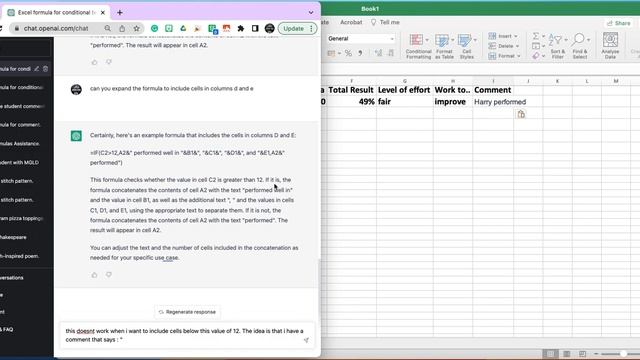This screenshot has width=640, height=360.
Task: Thumbs up the first ChatGPT response
Action: (x=94, y=62)
